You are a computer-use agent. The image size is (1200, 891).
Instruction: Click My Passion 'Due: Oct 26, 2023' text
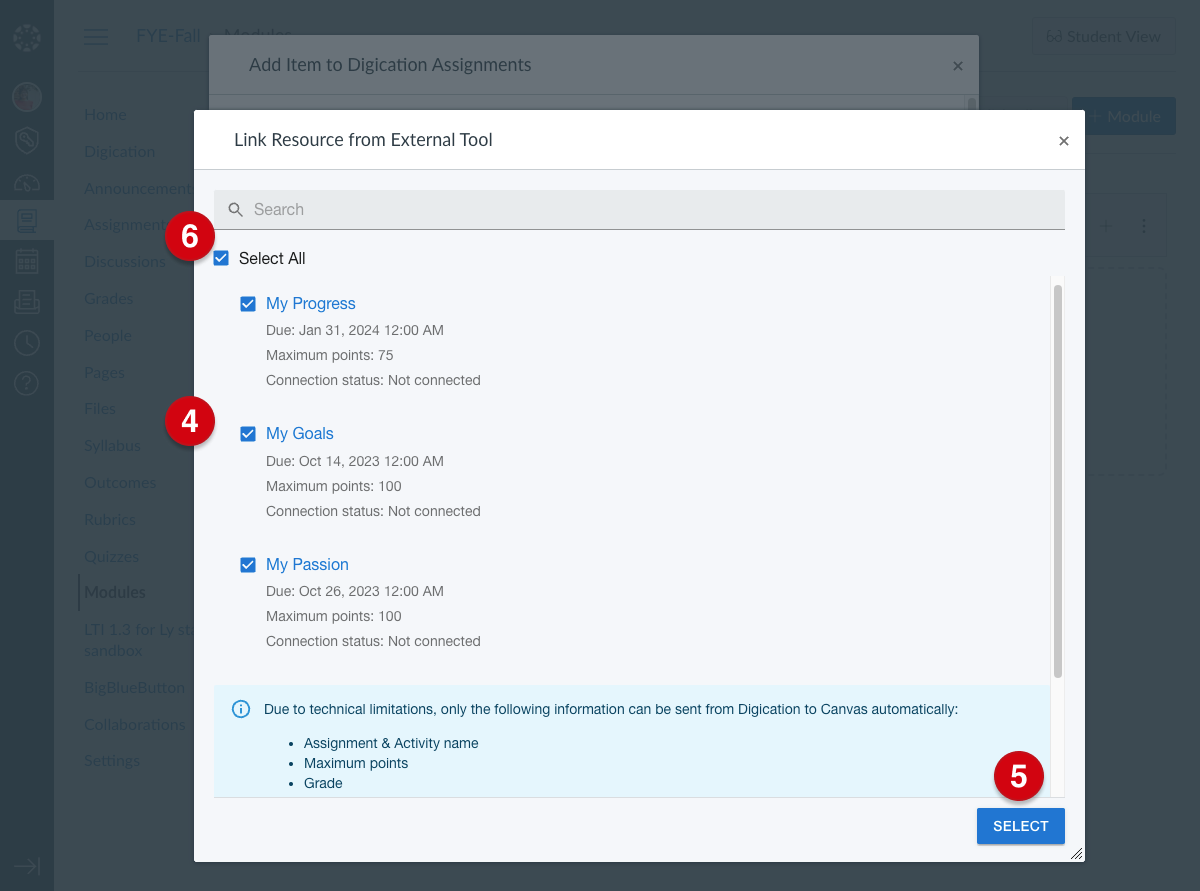pyautogui.click(x=355, y=591)
